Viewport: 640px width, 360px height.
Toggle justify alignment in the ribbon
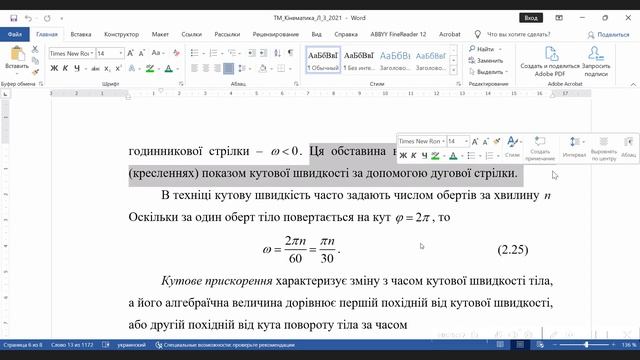[x=229, y=69]
